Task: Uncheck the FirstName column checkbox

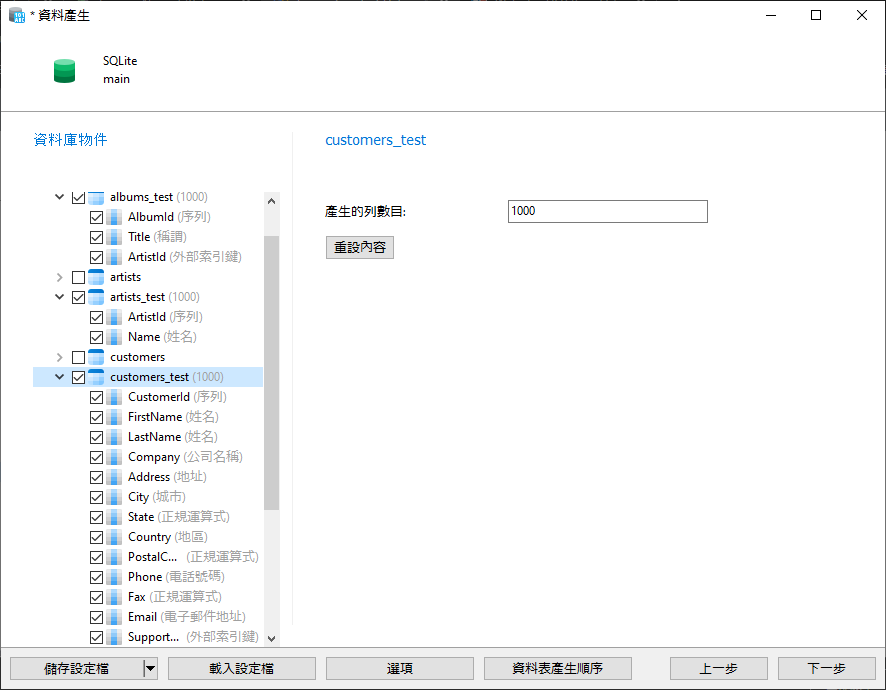Action: 96,417
